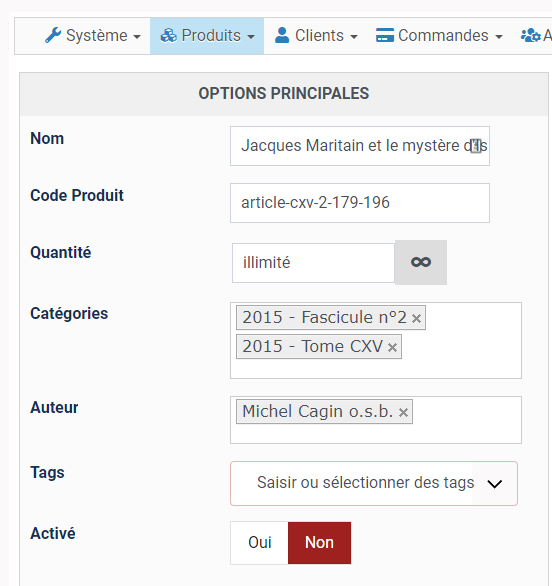Remove the '2015 - Fascicule n°2' category tag
Screen dimensions: 552x586
click(416, 318)
